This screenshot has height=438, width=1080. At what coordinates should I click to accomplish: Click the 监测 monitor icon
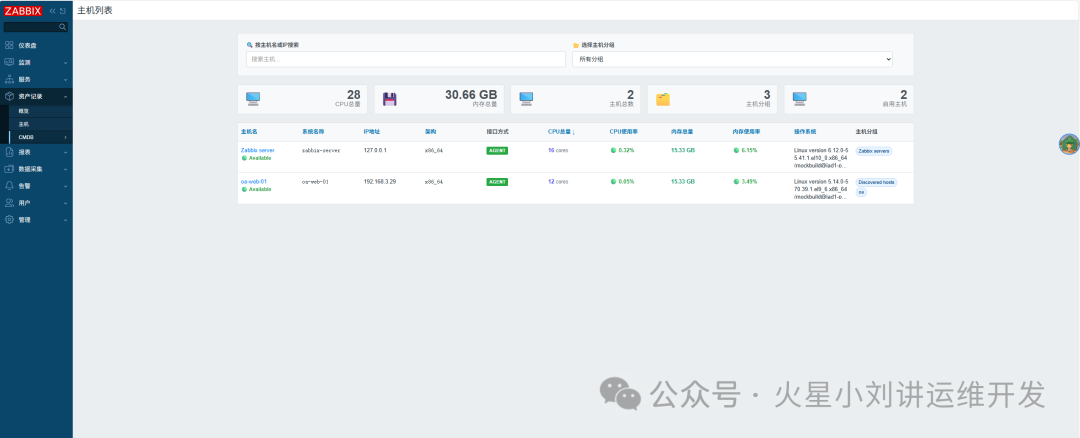tap(9, 62)
